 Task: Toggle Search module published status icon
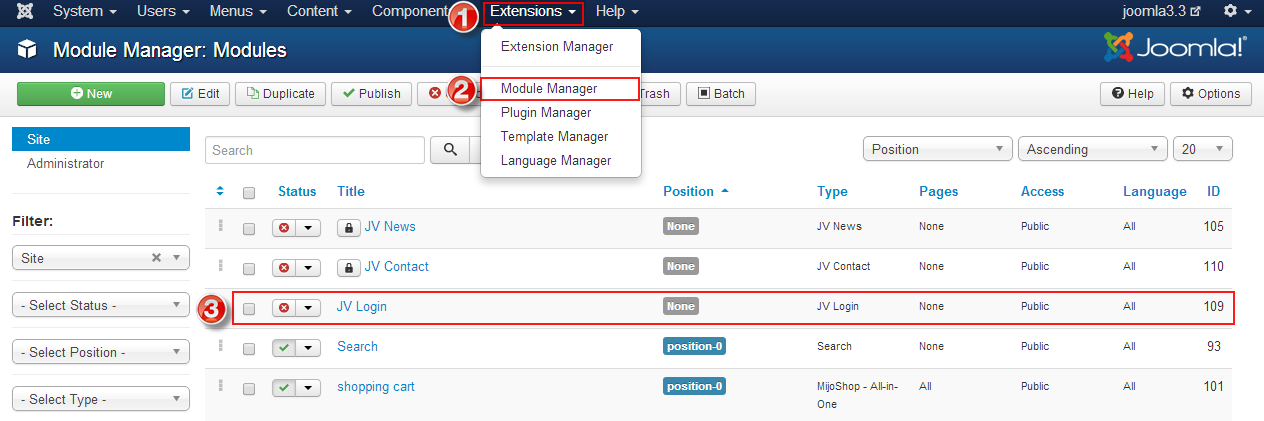[x=284, y=347]
